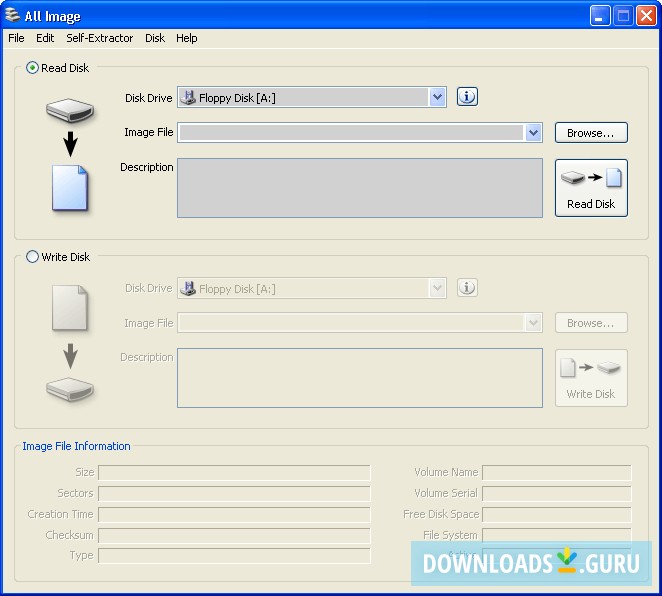Click the Volume Name field
Image resolution: width=662 pixels, height=596 pixels.
pyautogui.click(x=557, y=473)
